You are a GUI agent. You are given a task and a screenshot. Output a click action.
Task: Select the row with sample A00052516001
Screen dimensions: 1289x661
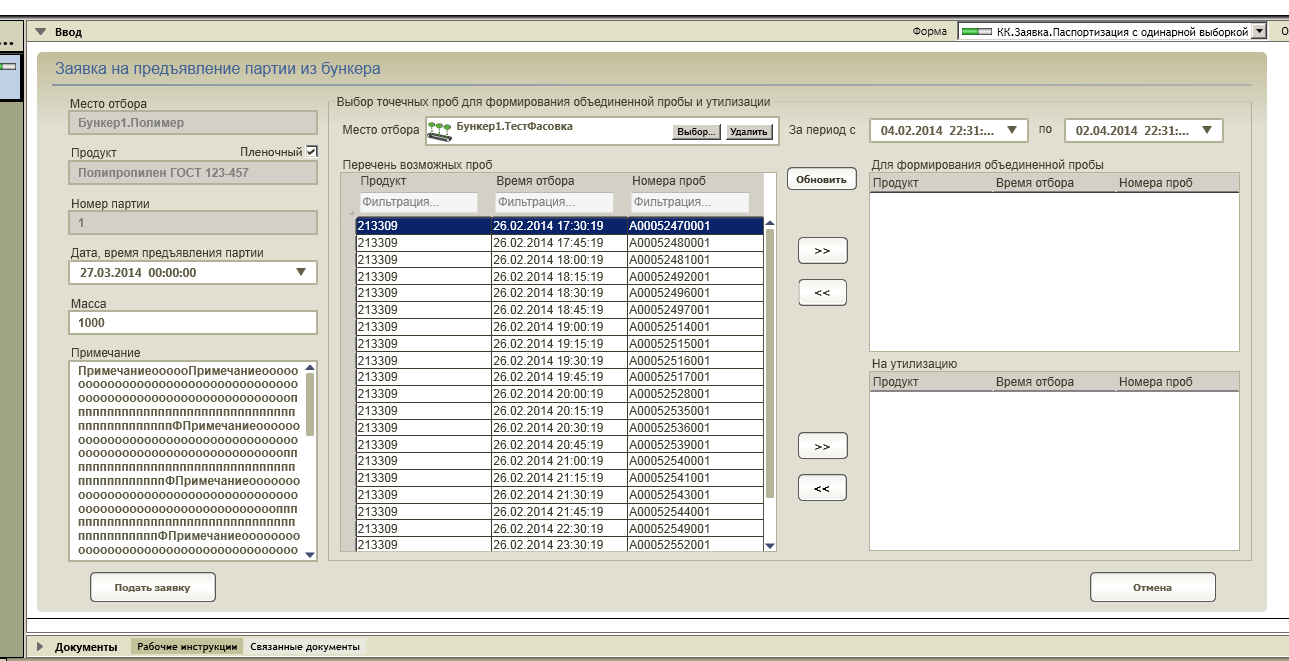(559, 360)
